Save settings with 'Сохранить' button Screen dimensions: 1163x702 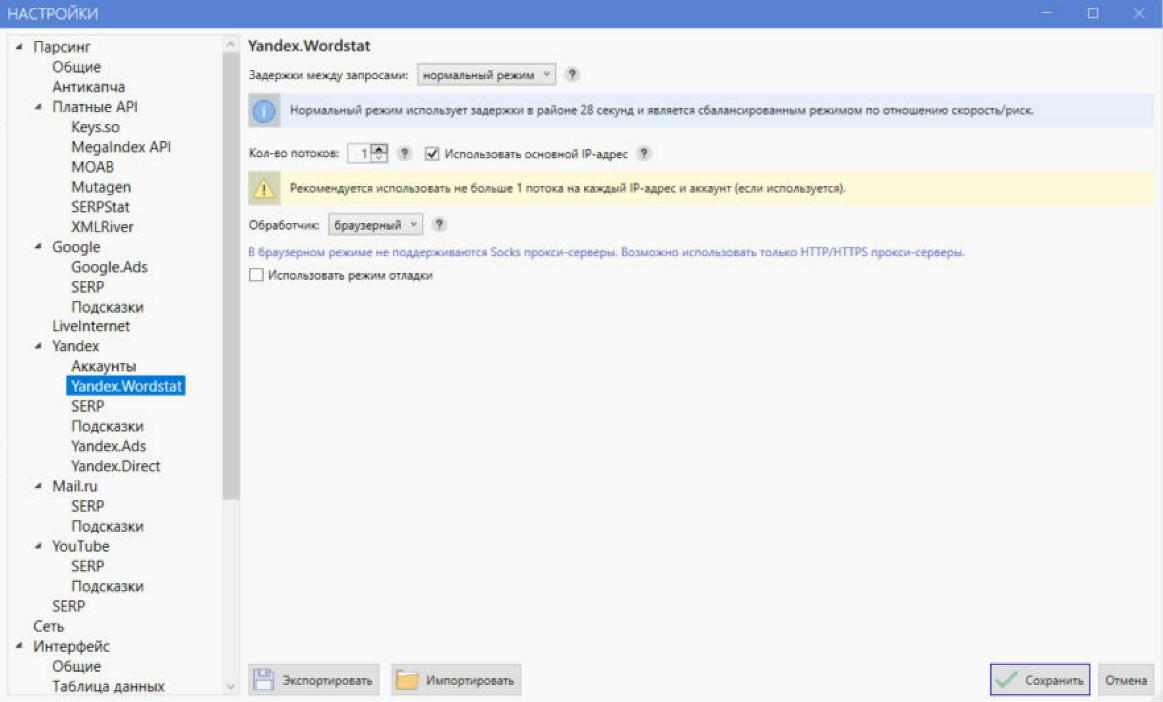[x=1040, y=680]
